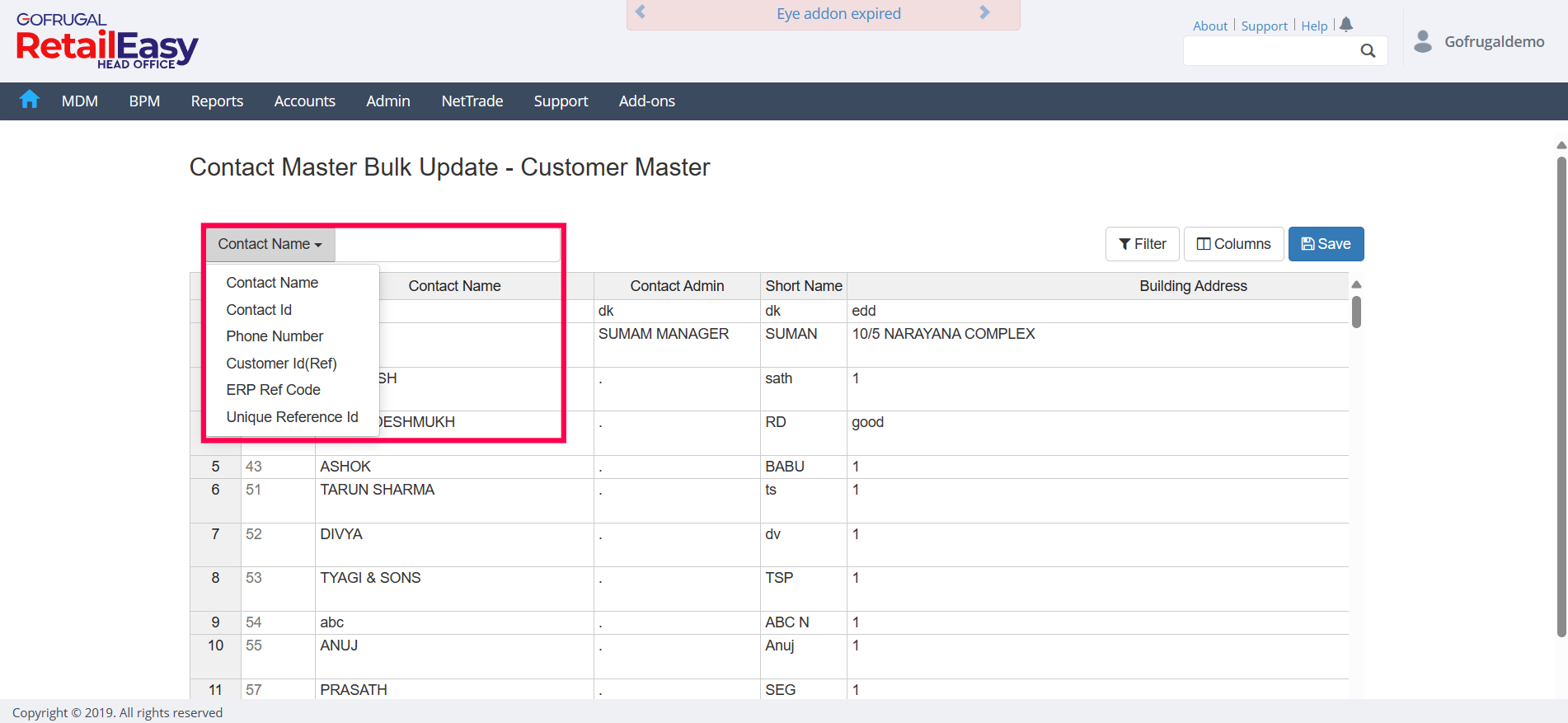Save the bulk update changes
Screen dimensions: 1568x723
1326,244
